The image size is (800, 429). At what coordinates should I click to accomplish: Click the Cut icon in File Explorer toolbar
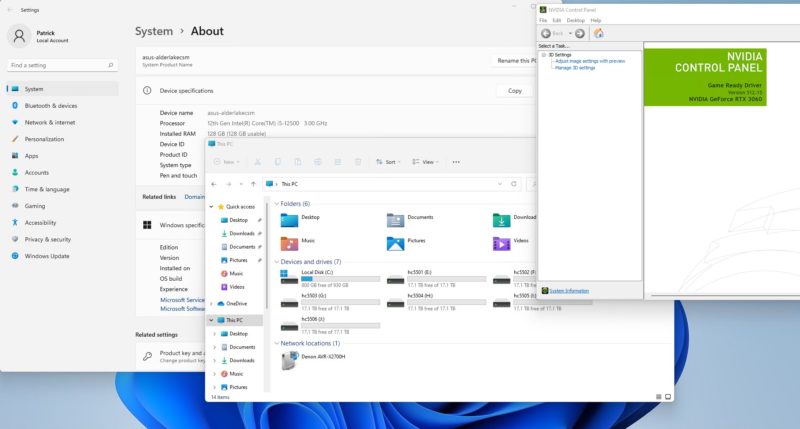pyautogui.click(x=258, y=162)
